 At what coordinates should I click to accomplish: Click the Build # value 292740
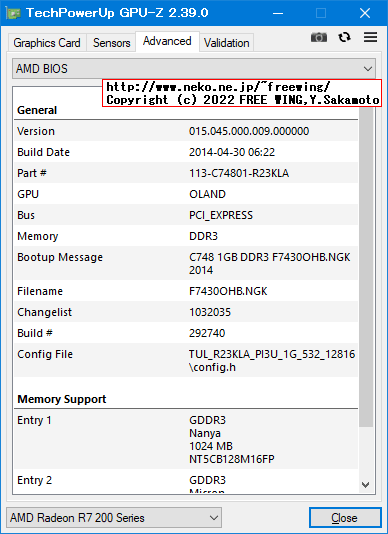click(x=207, y=333)
